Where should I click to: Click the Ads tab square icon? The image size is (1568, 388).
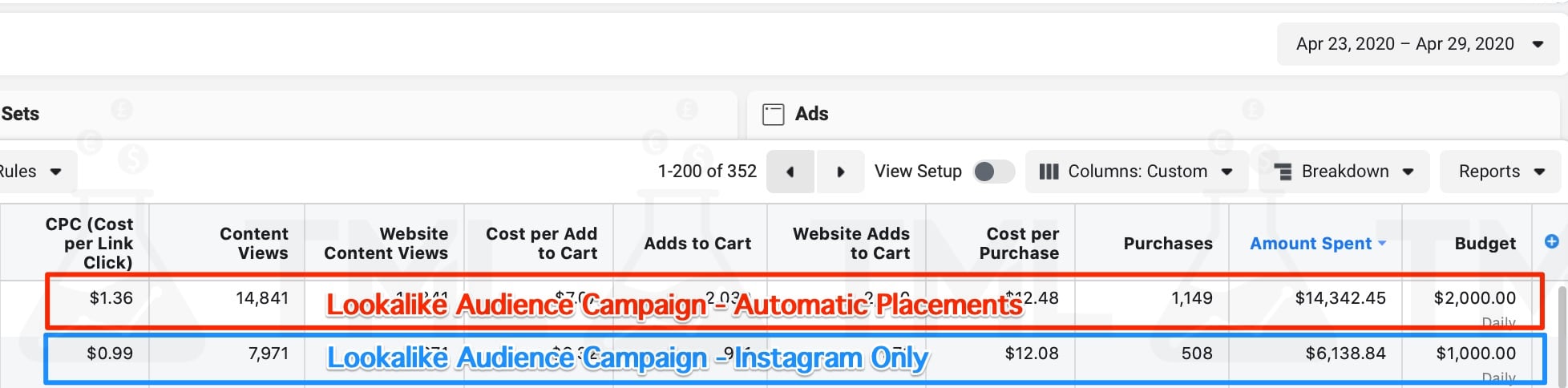click(773, 114)
